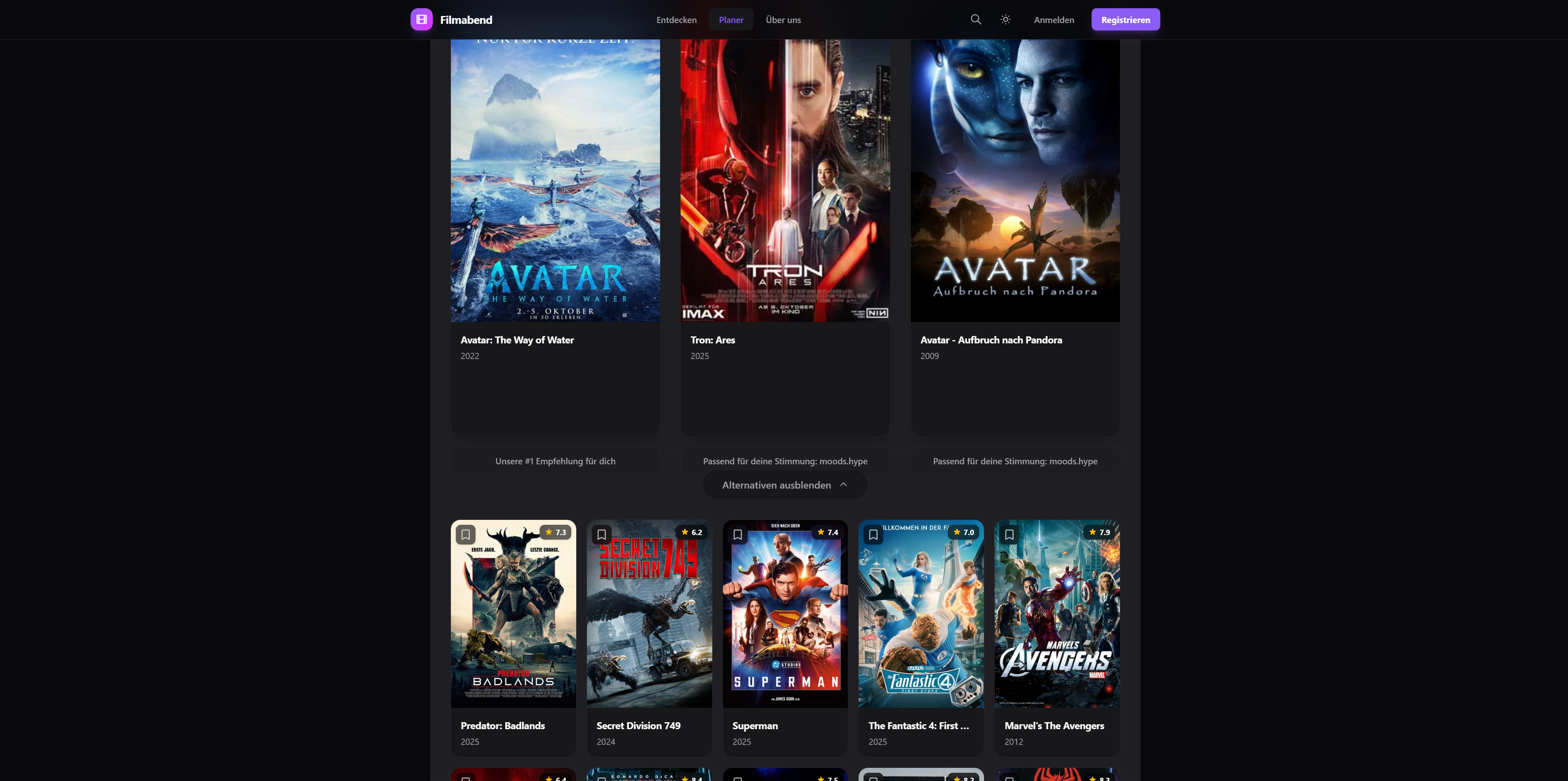Click 'Unsere #1 Empfehlung für dich' label
Screen dimensions: 1568x781
(x=555, y=461)
